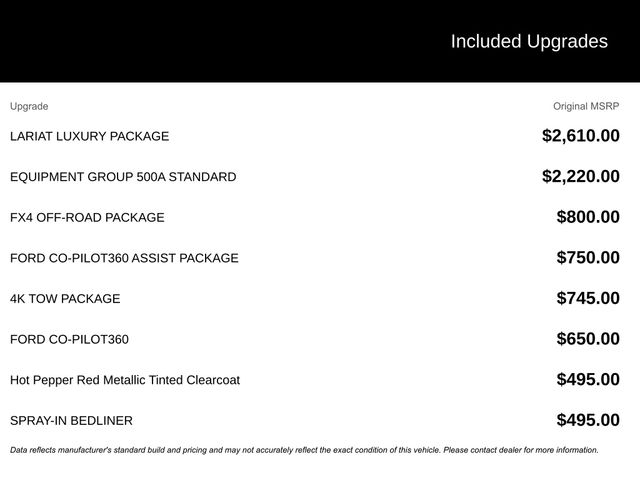The image size is (640, 480).
Task: Click the Original MSRP column header
Action: (586, 106)
